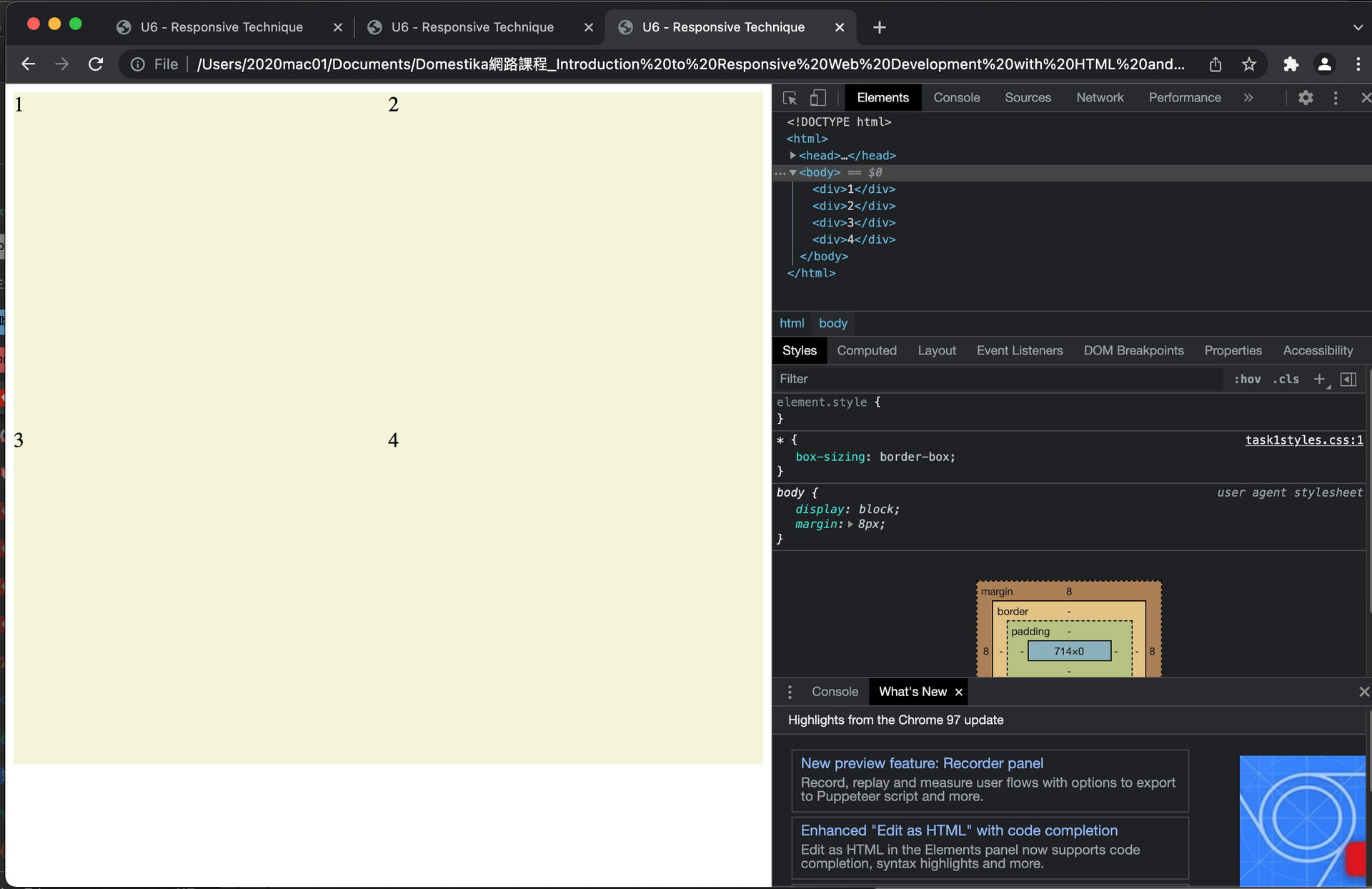
Task: Toggle the :hov element state panel
Action: (1247, 379)
